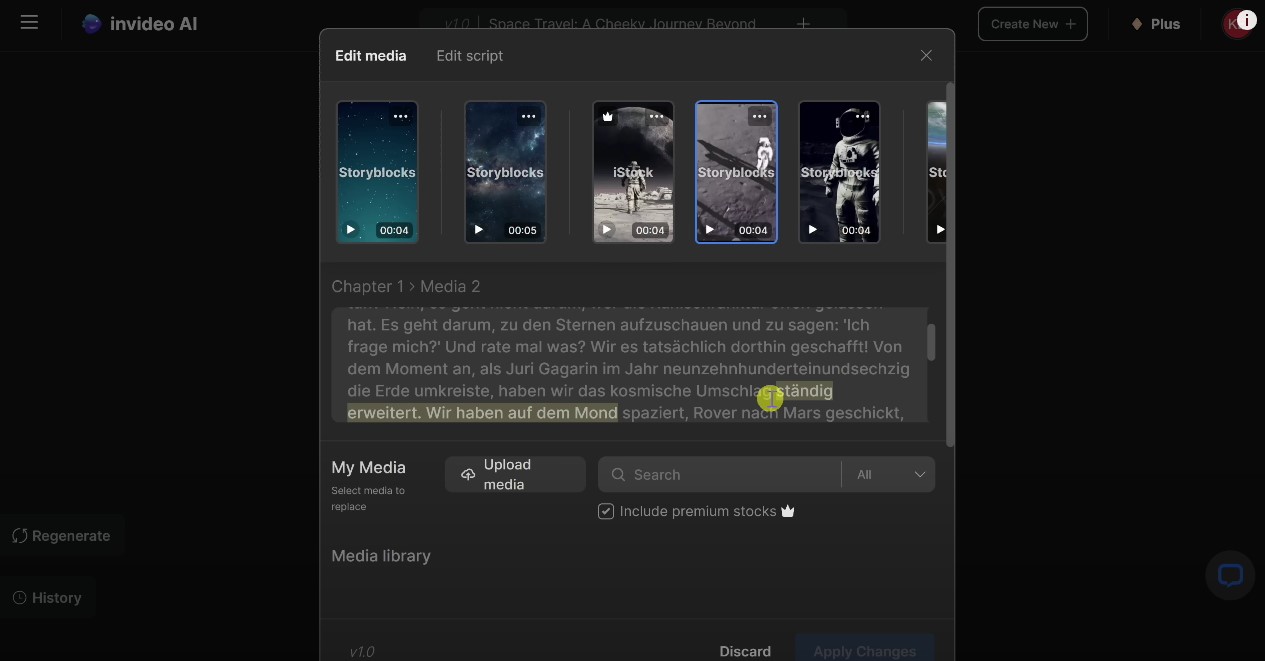
Task: Open the info icon at top right
Action: [x=1246, y=19]
